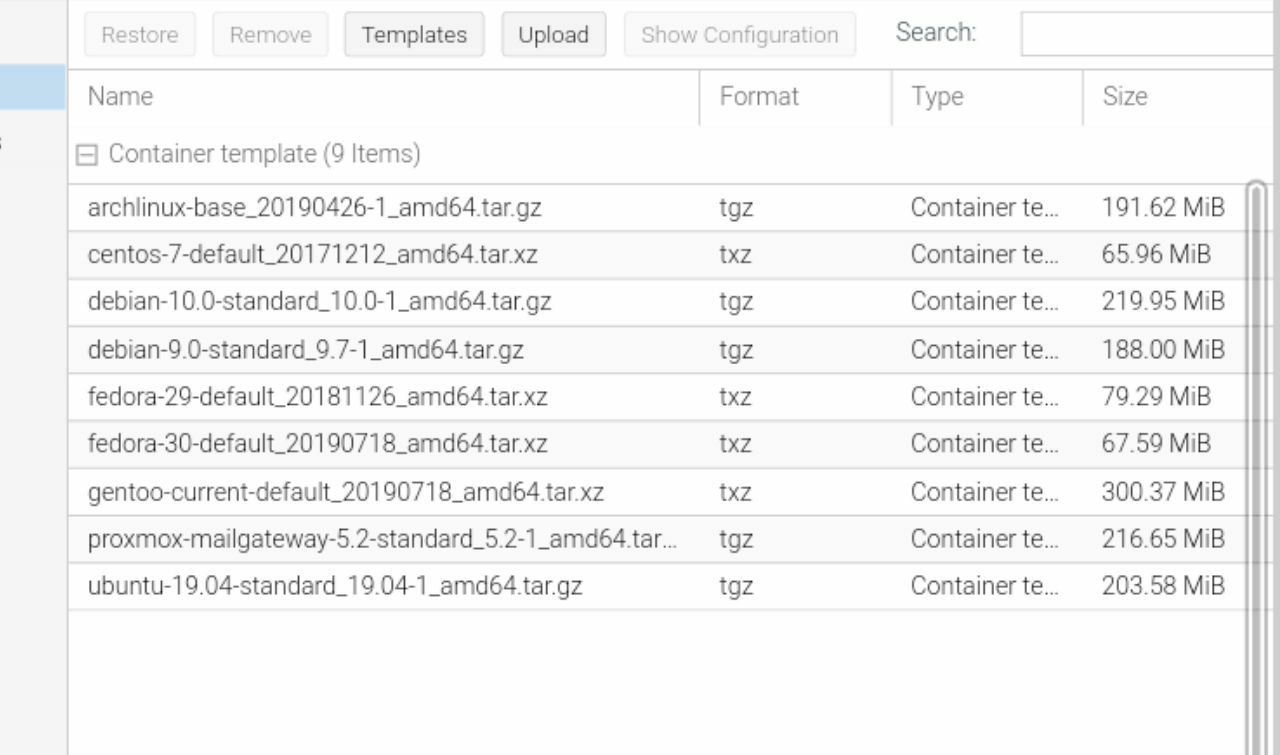Focus the Search input field

pyautogui.click(x=1150, y=34)
